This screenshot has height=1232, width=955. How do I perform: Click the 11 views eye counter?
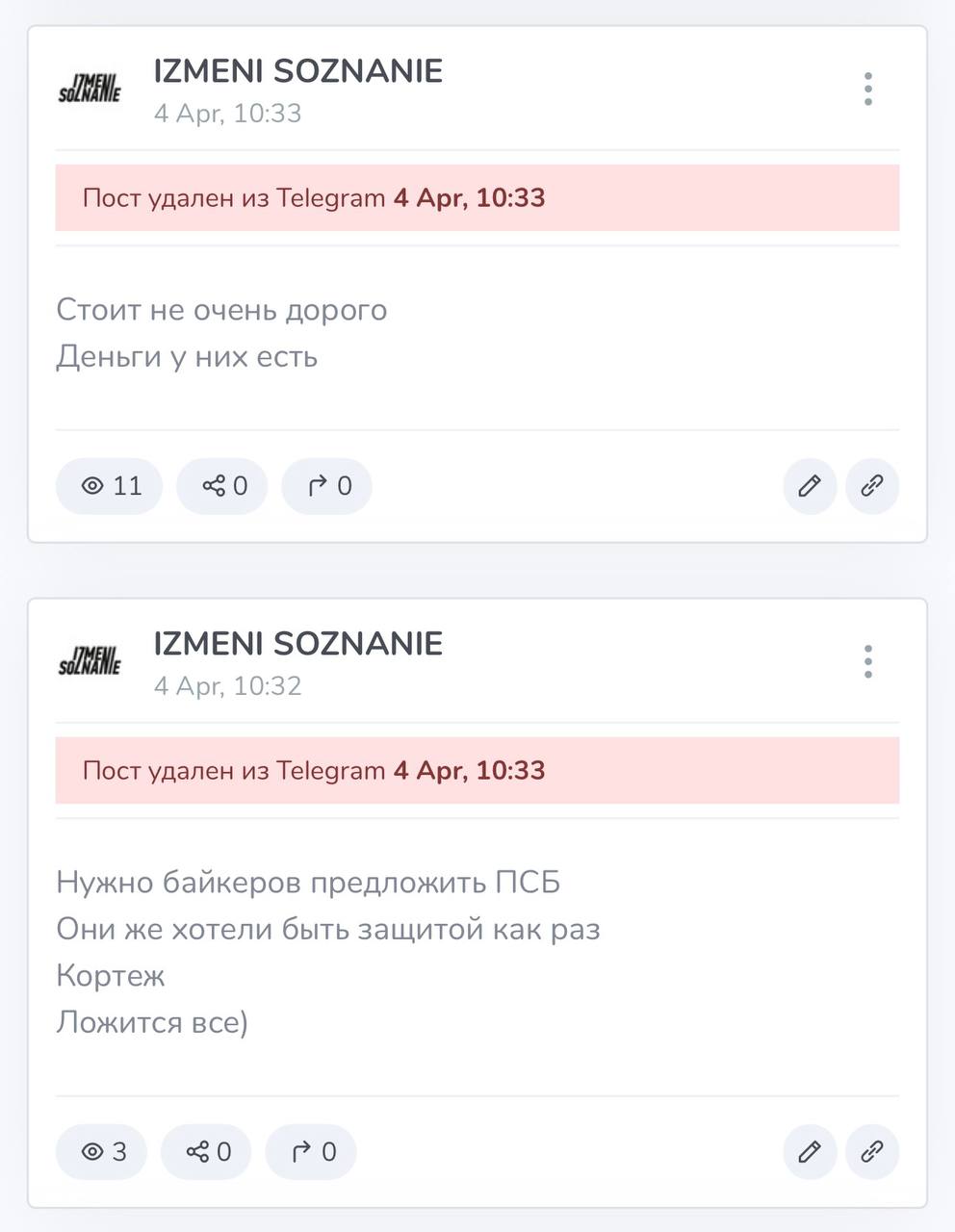tap(110, 486)
